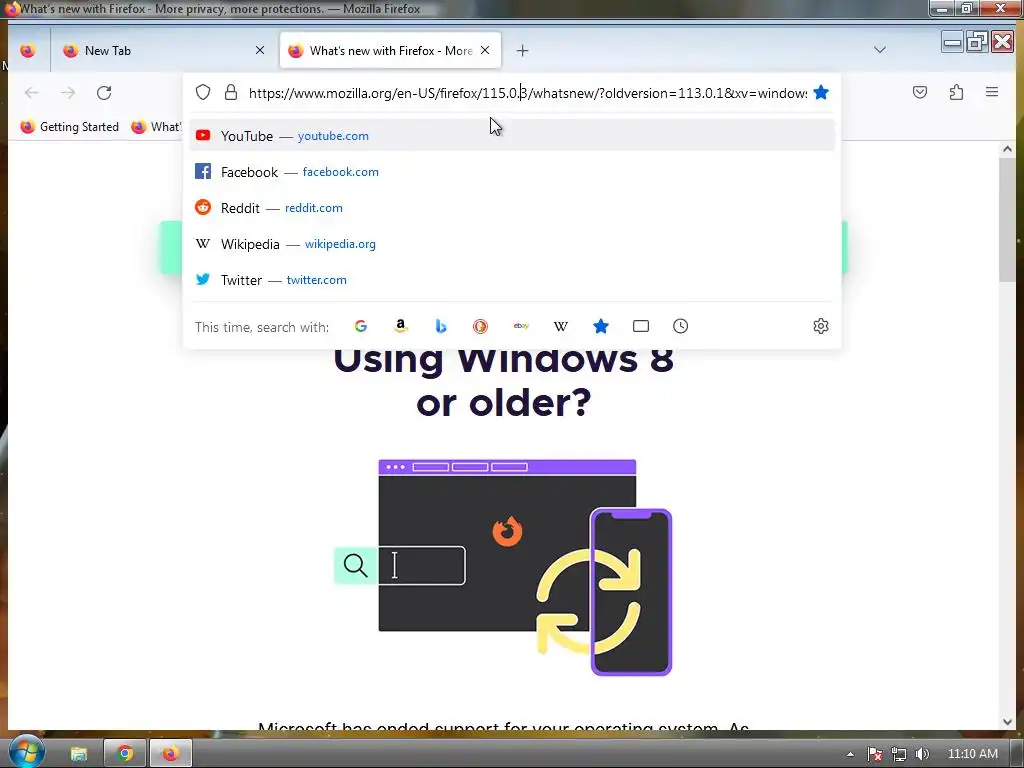Switch to the New Tab tab

(164, 50)
